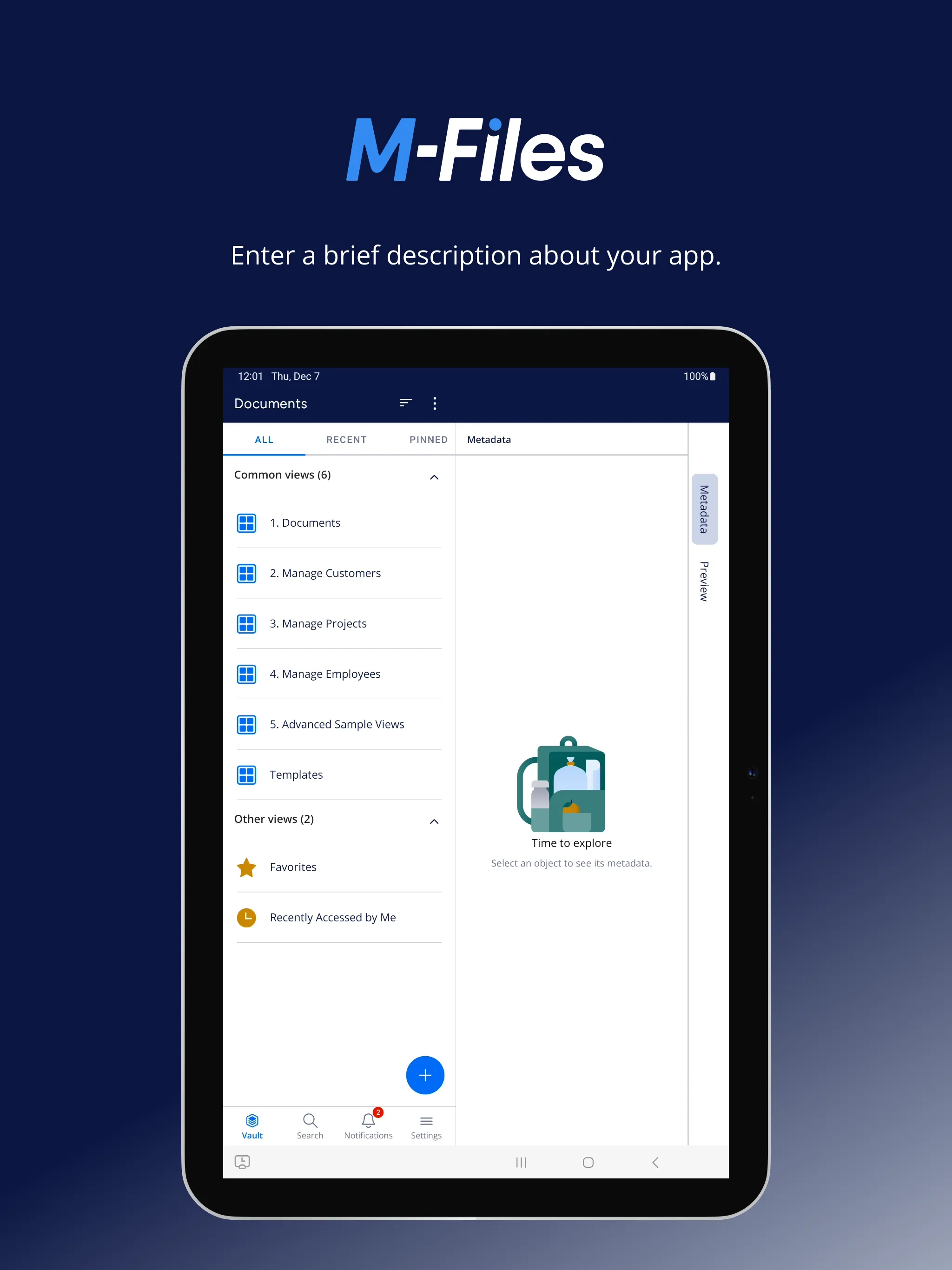Click the filter/sort icon in Documents
This screenshot has height=1270, width=952.
(405, 402)
